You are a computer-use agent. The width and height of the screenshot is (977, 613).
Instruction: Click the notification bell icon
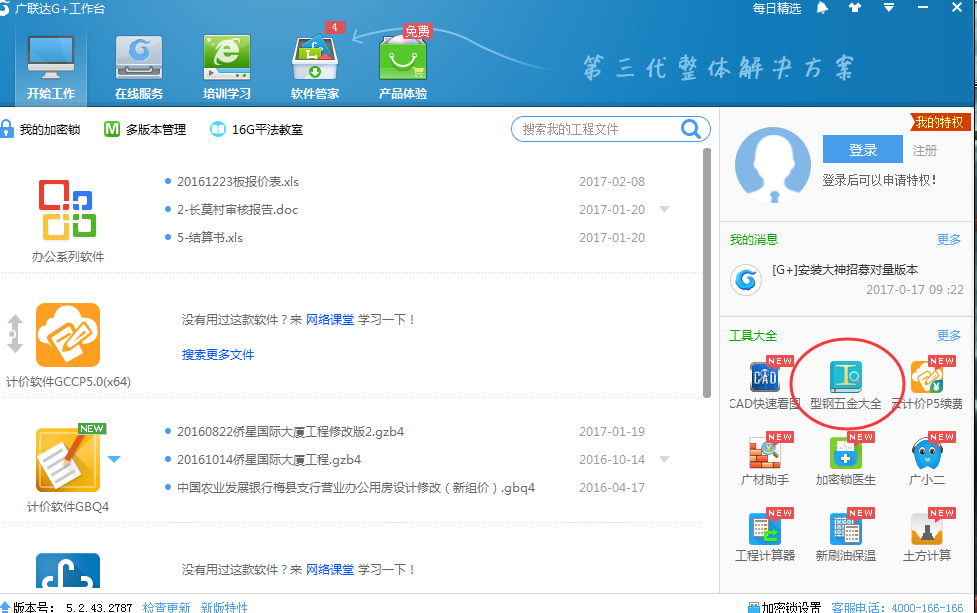[822, 8]
